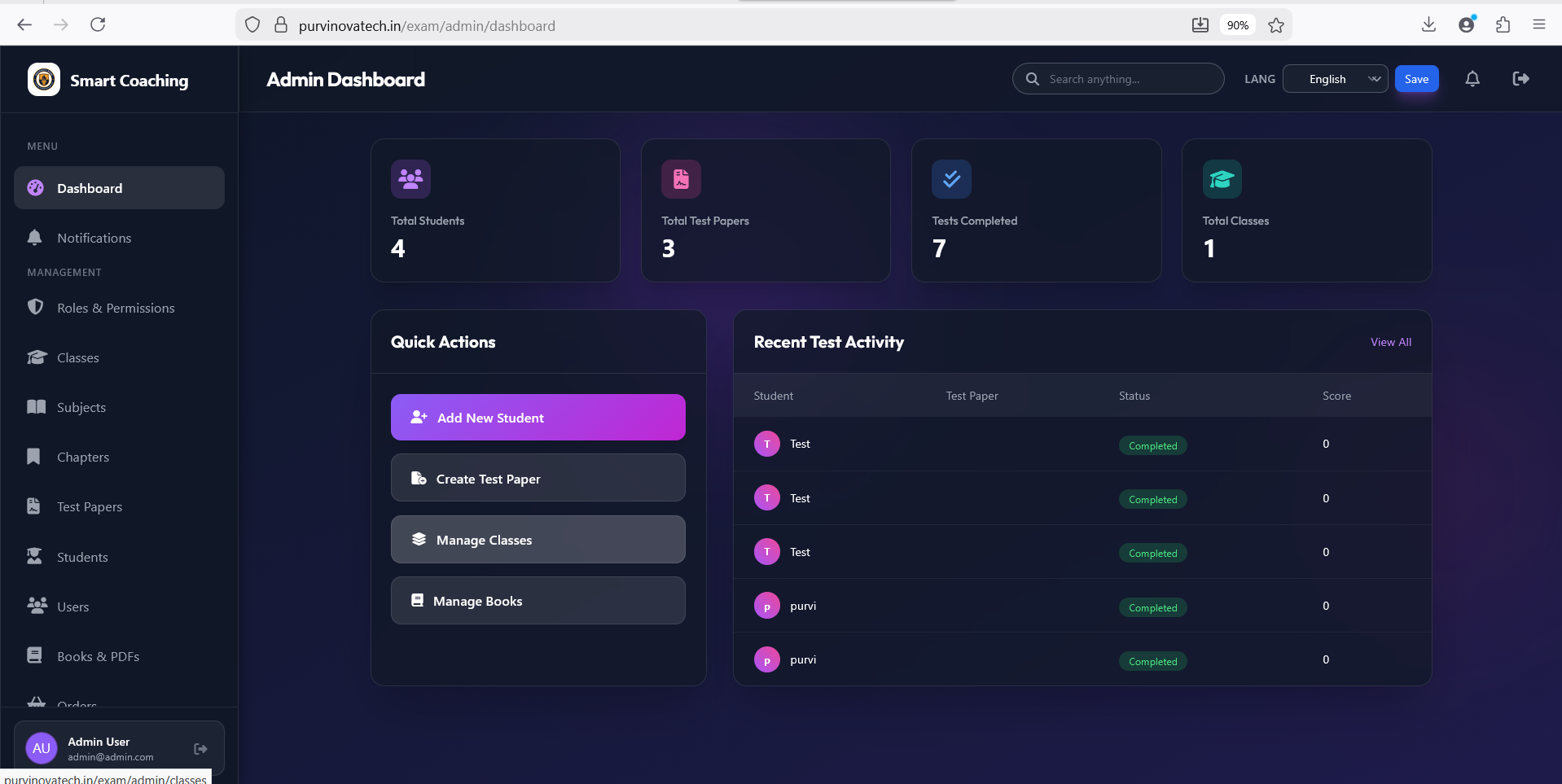The width and height of the screenshot is (1562, 784).
Task: Open the Notifications bell icon
Action: point(35,237)
